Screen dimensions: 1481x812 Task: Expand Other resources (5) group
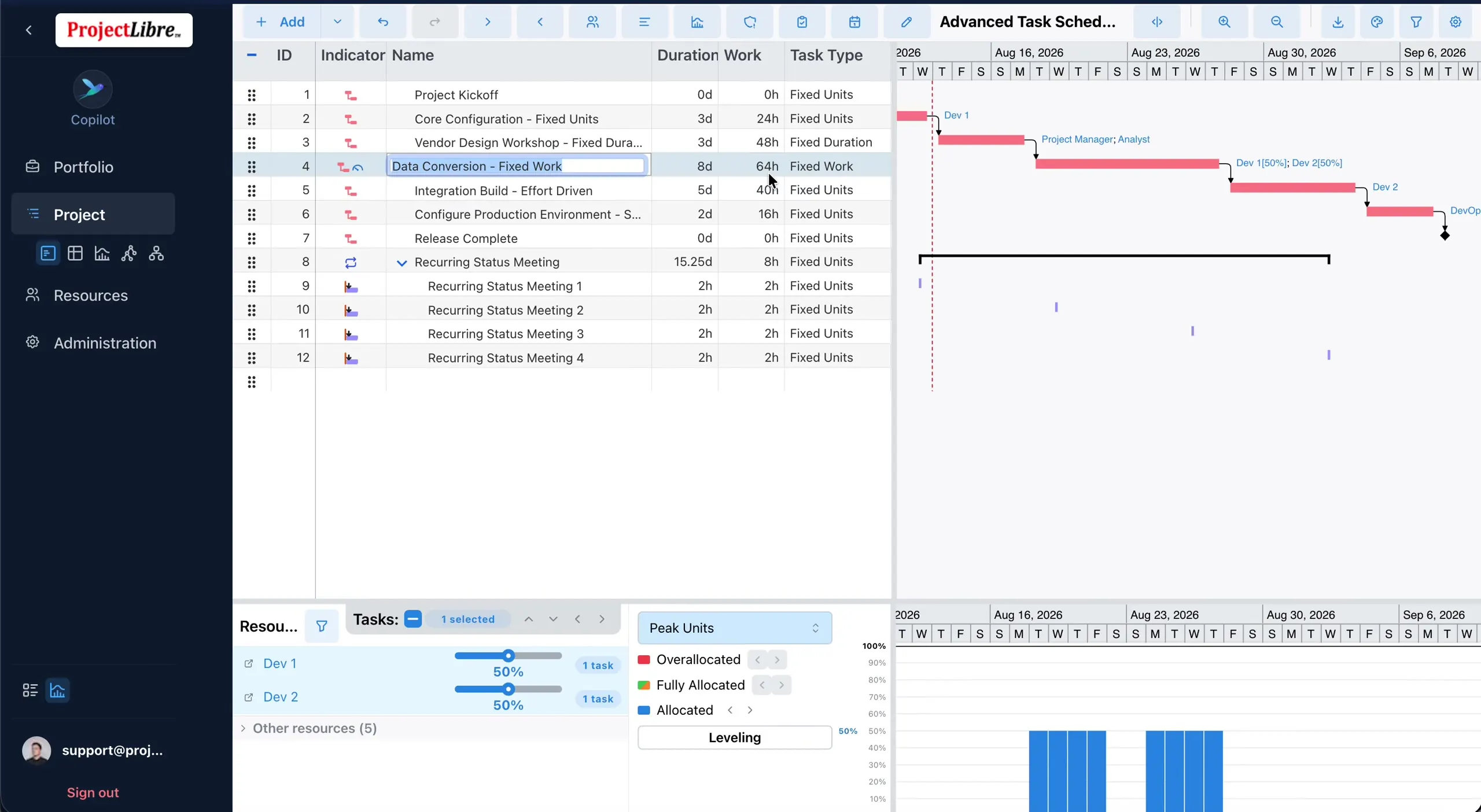(x=243, y=728)
